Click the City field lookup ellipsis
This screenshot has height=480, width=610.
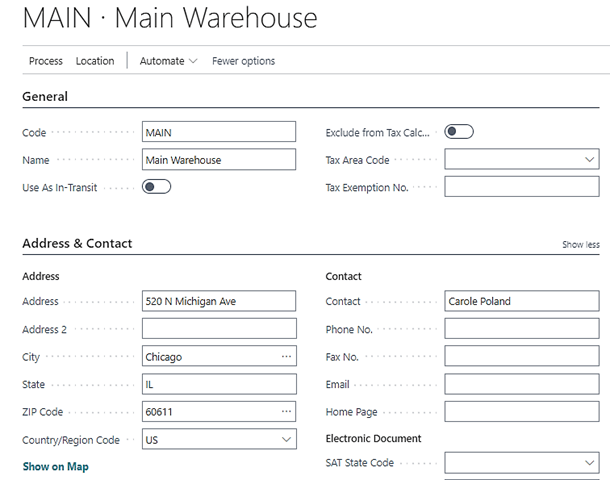point(286,357)
